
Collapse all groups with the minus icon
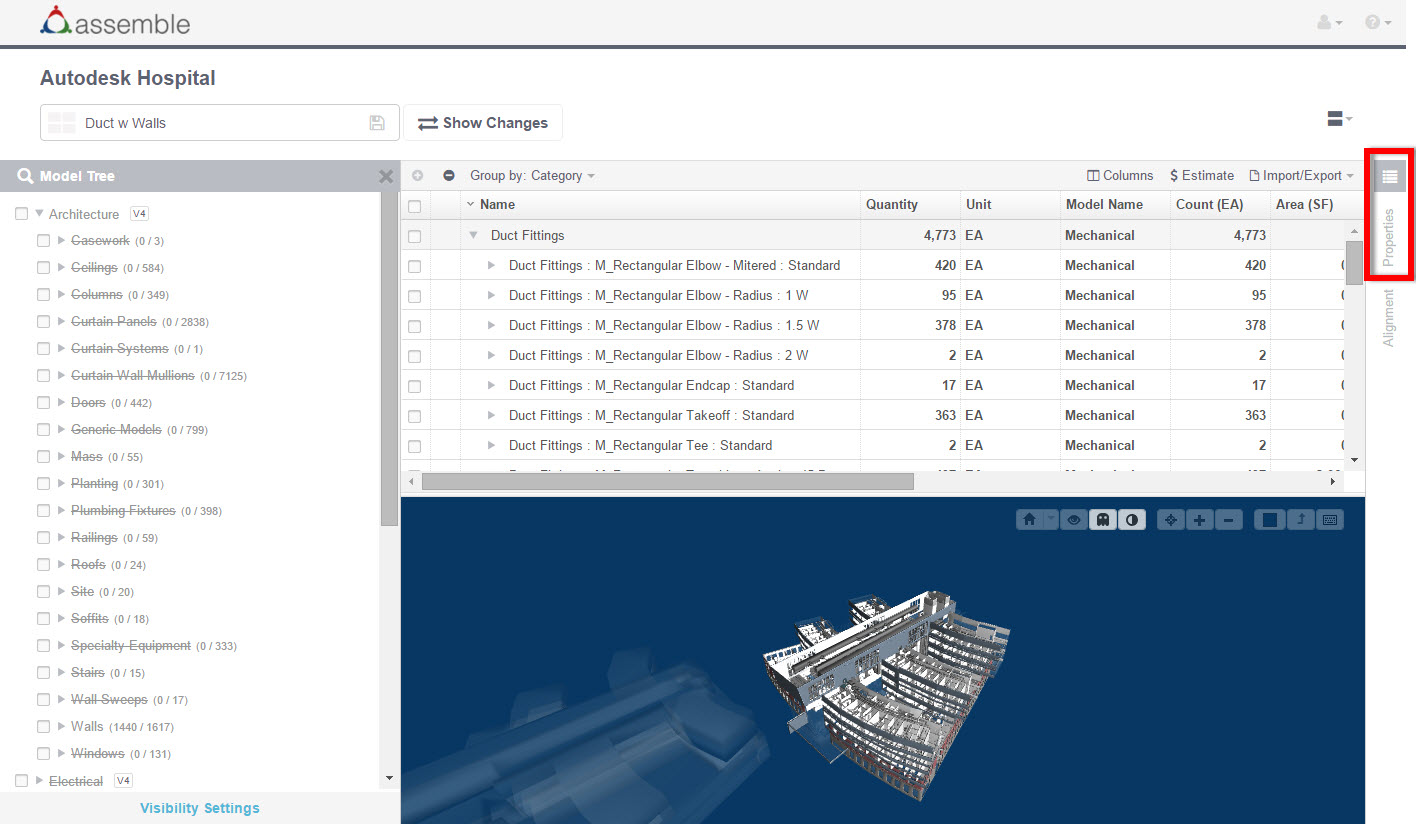click(449, 175)
